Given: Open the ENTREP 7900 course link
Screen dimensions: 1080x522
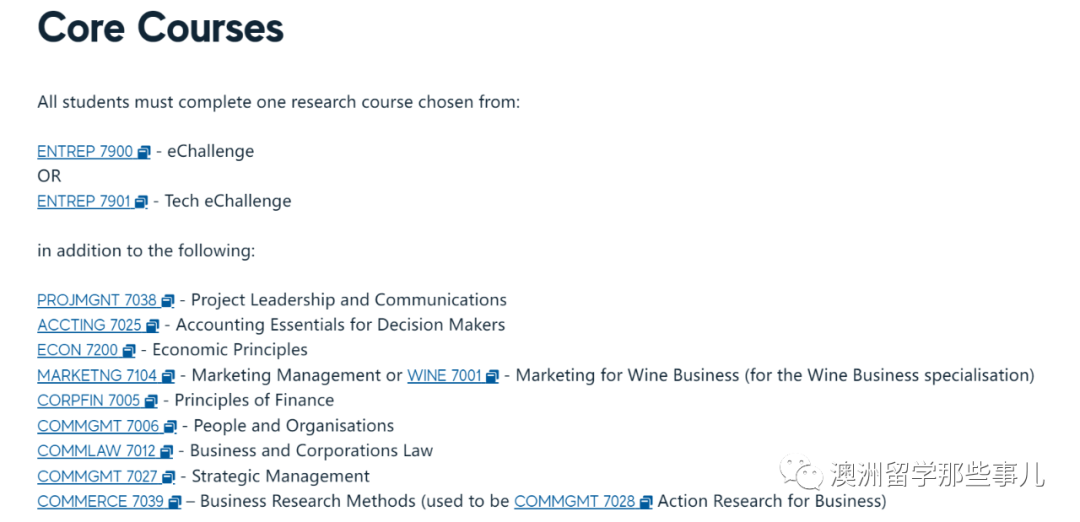Looking at the screenshot, I should (85, 152).
